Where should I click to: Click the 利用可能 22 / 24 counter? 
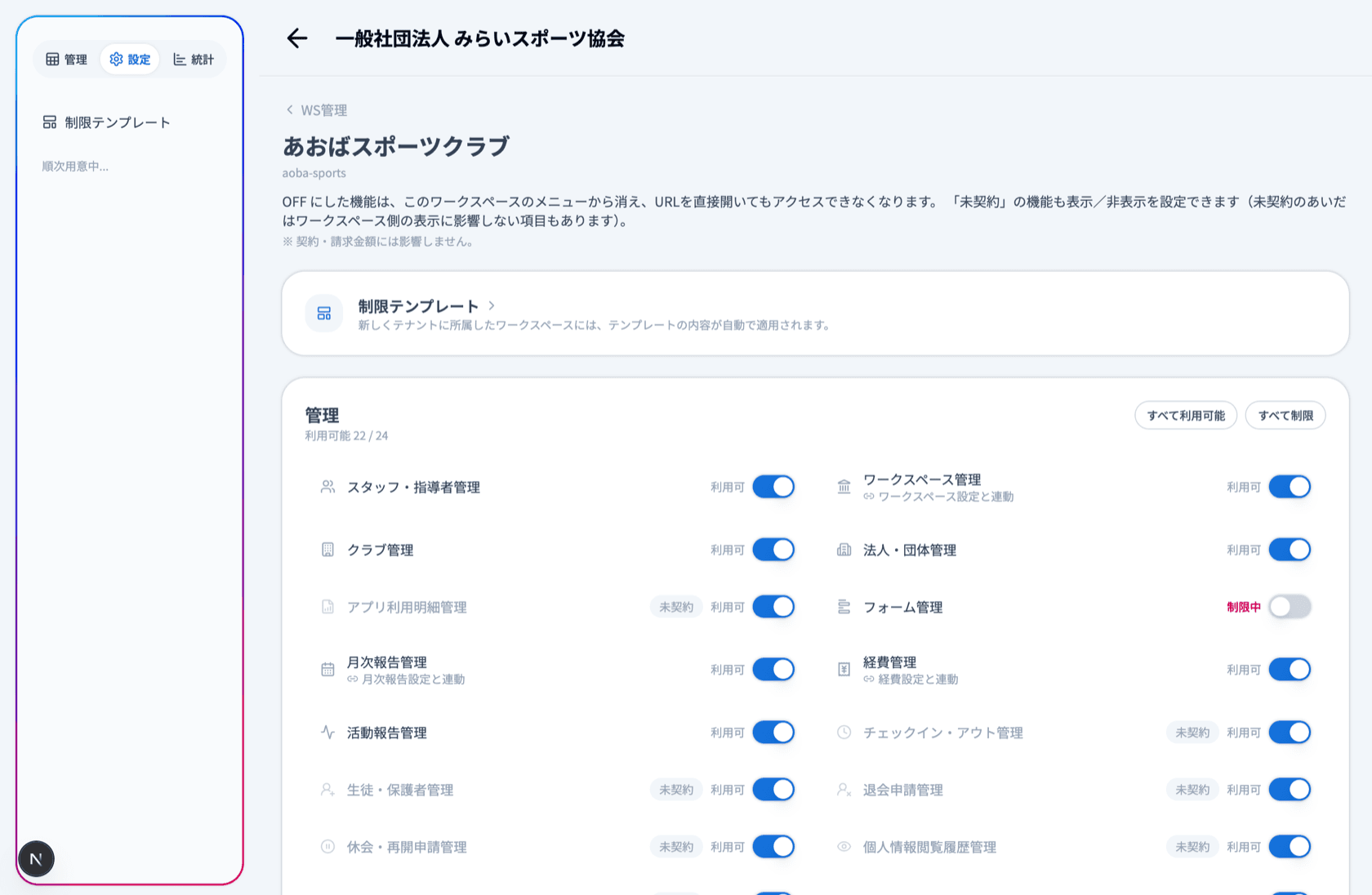point(346,436)
